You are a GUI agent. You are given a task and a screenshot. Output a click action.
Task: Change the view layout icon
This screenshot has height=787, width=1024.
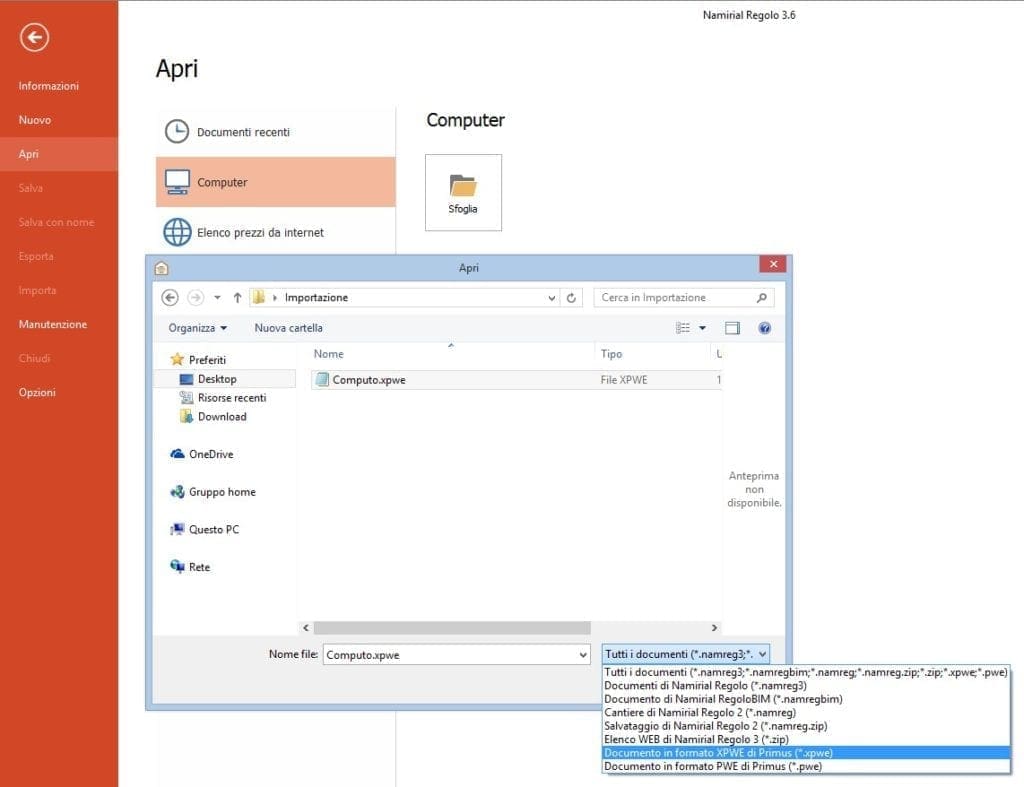tap(682, 328)
